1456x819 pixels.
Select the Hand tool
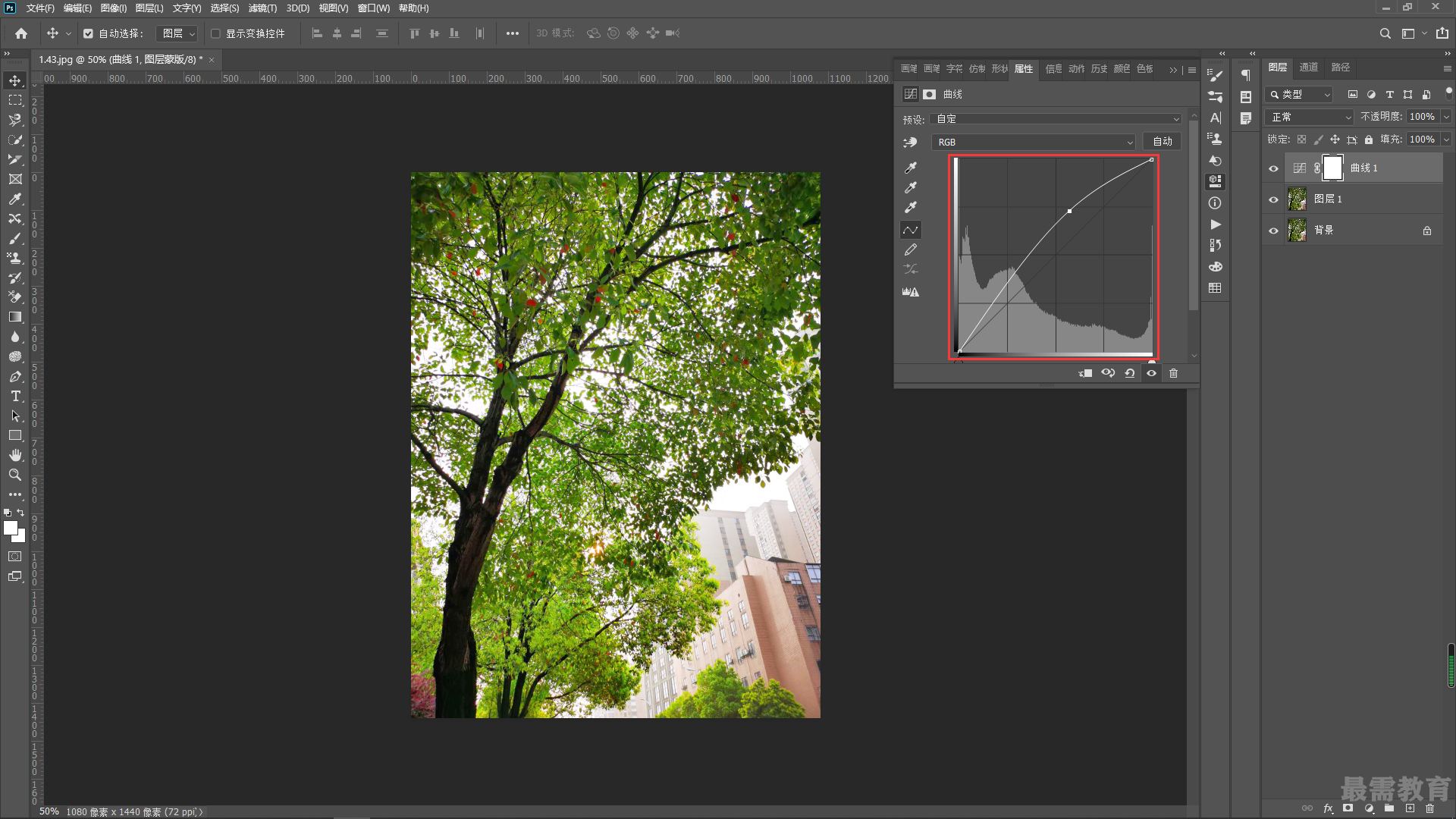pos(15,455)
